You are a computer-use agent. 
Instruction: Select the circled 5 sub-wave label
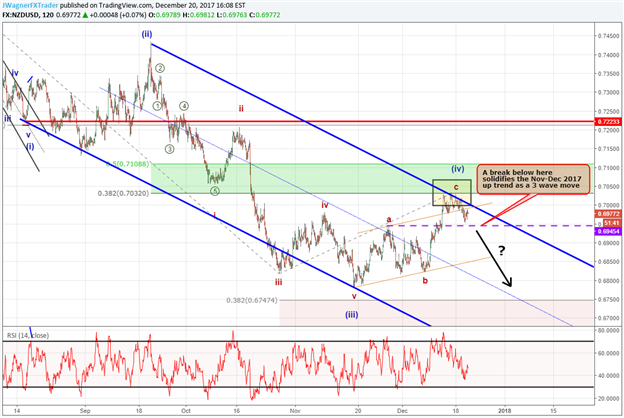(215, 191)
